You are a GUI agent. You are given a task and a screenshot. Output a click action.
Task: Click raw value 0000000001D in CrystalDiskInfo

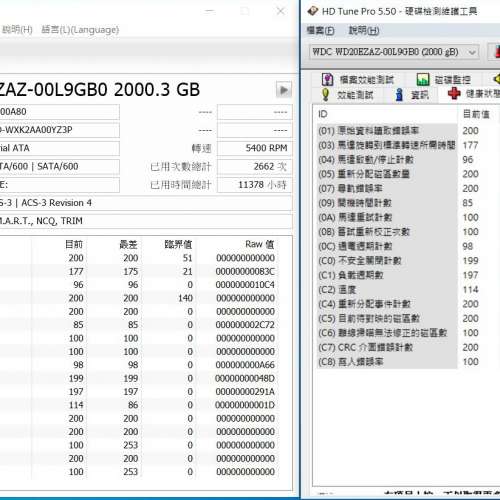(x=245, y=405)
